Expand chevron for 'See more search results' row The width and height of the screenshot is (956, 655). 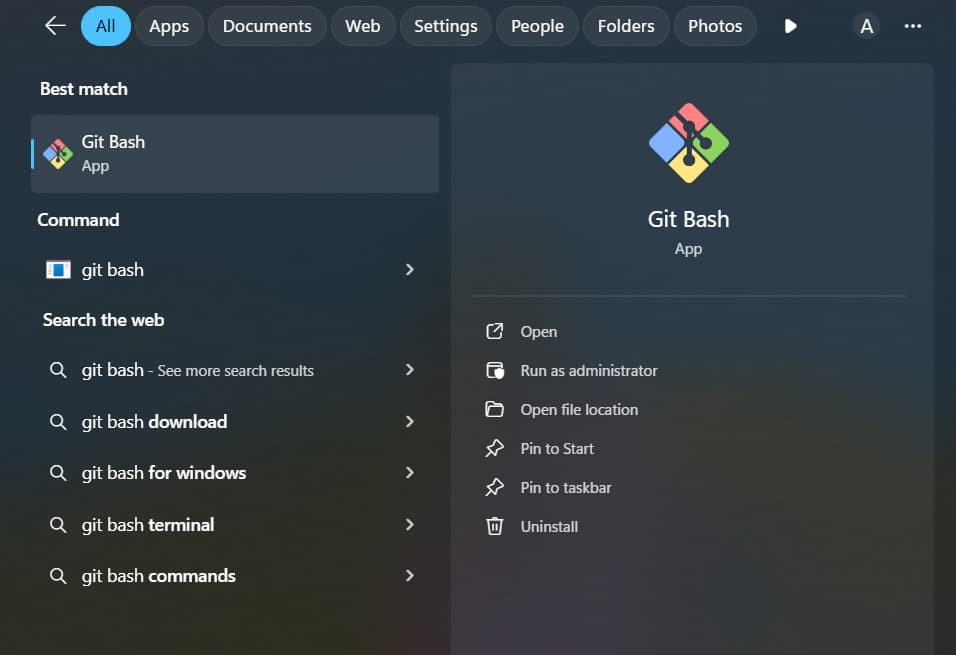click(x=410, y=370)
